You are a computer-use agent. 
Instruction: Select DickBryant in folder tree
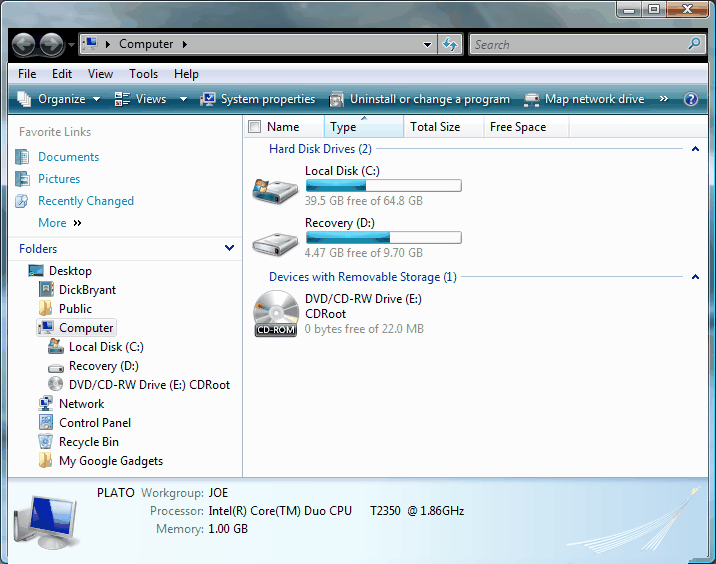click(x=87, y=290)
